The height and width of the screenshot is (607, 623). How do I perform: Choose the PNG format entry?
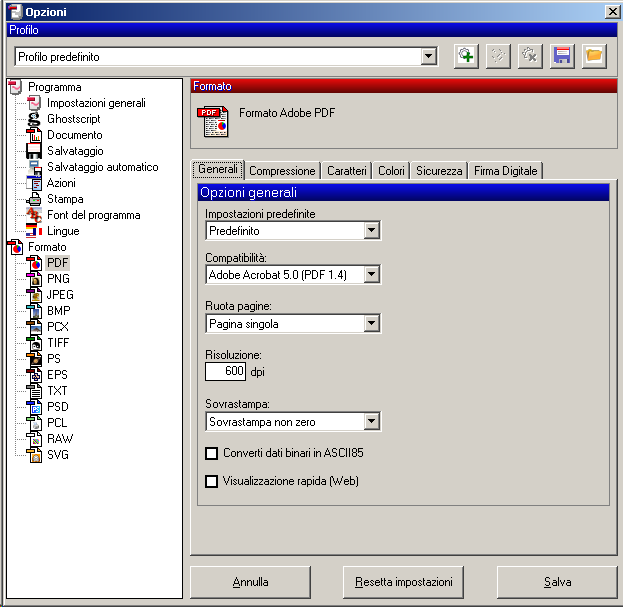(x=58, y=279)
